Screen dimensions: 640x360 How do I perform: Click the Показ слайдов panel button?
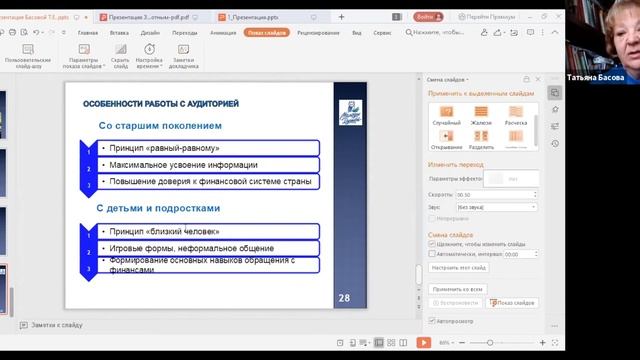[x=512, y=303]
